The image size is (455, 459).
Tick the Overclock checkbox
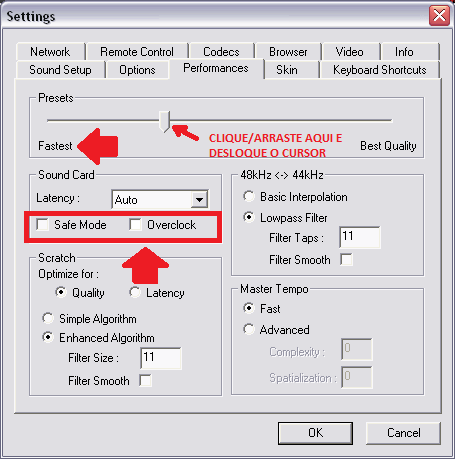[x=135, y=224]
